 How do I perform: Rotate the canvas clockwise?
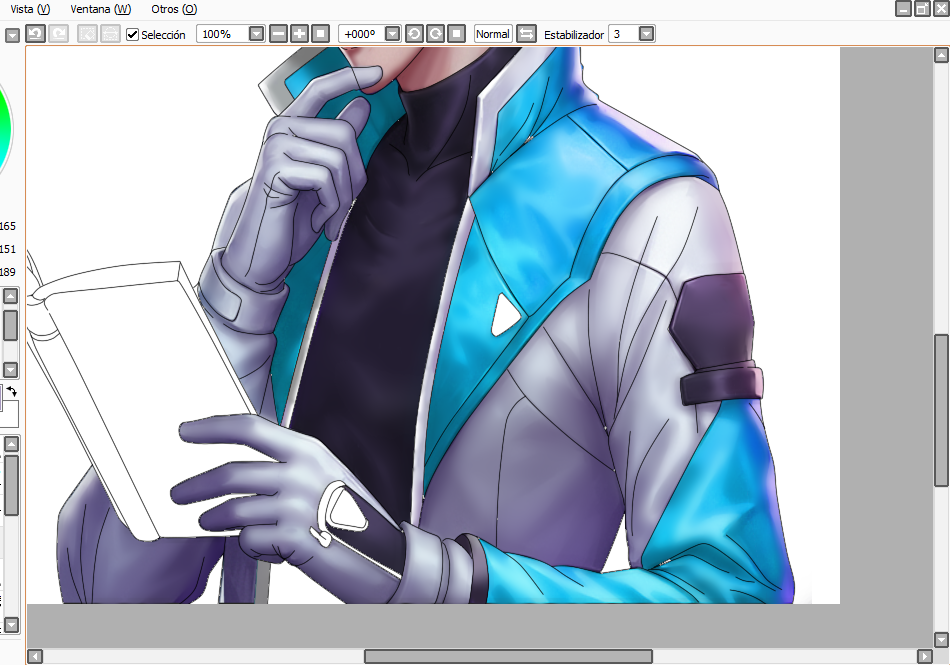(x=435, y=34)
